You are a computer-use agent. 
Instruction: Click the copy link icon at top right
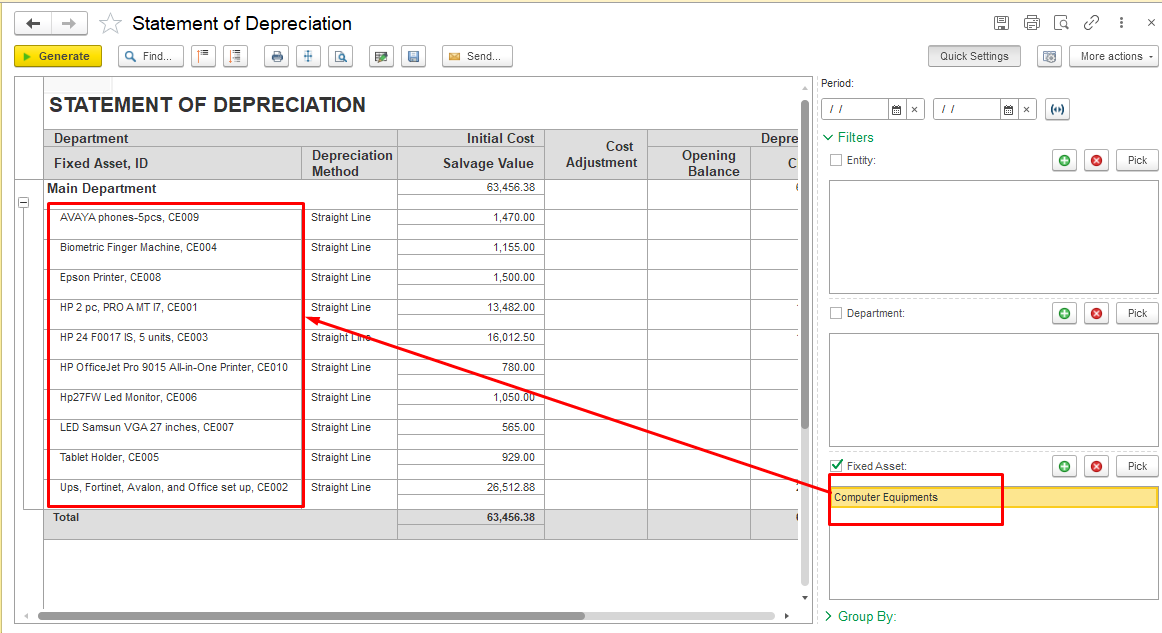pos(1092,23)
